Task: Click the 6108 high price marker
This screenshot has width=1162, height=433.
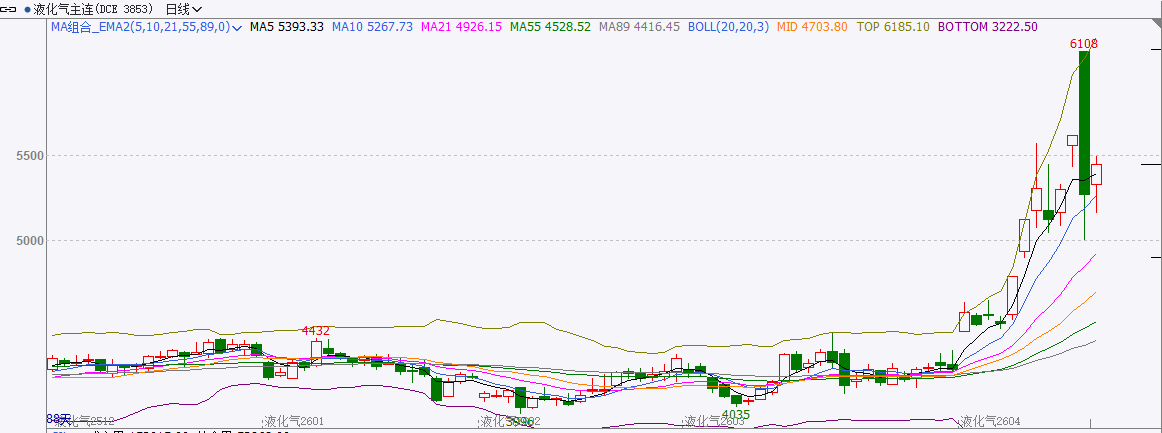Action: (1083, 43)
